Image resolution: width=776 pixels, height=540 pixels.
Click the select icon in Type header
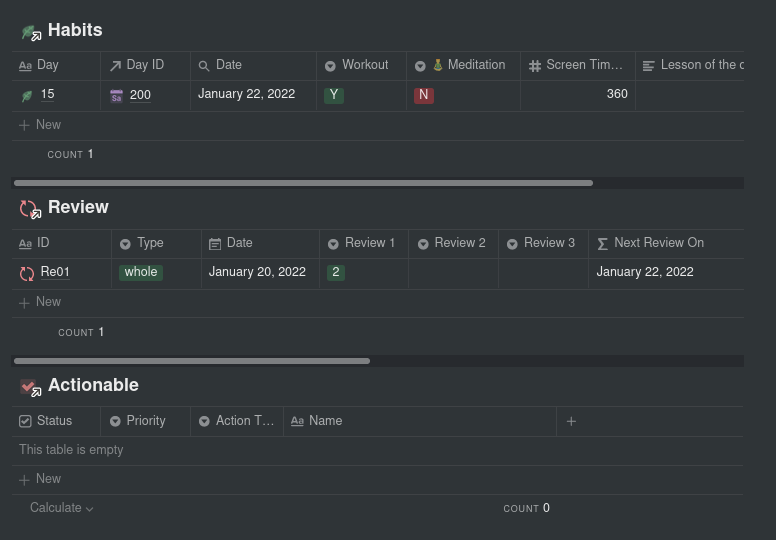click(x=125, y=244)
